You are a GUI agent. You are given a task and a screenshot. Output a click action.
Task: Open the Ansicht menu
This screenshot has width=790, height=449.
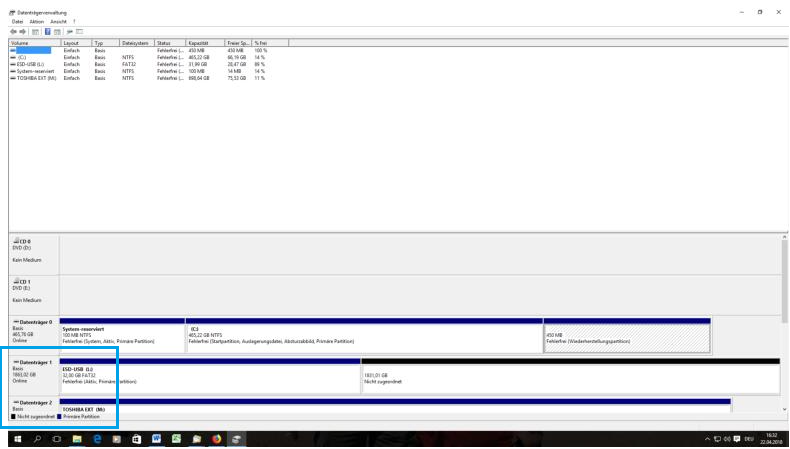[58, 22]
